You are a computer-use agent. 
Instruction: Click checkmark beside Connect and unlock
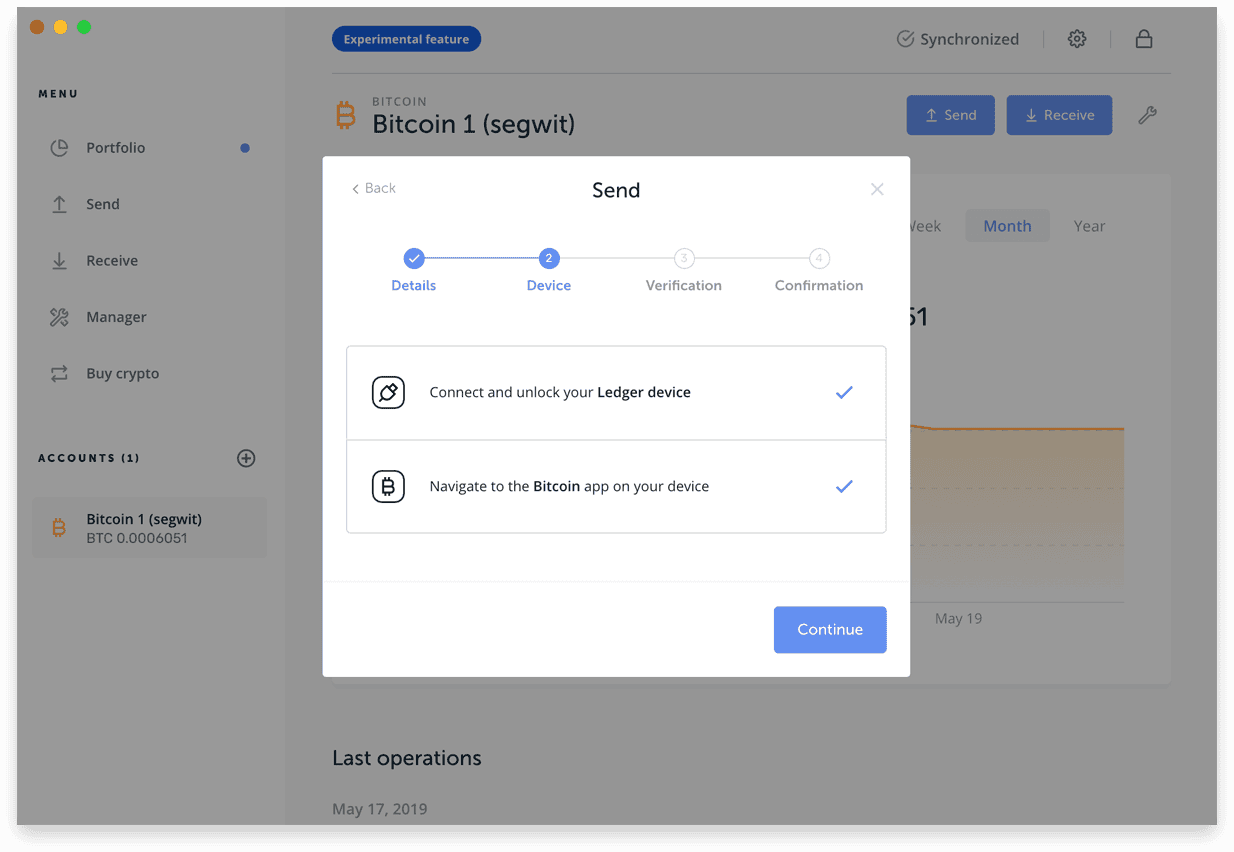coord(844,393)
